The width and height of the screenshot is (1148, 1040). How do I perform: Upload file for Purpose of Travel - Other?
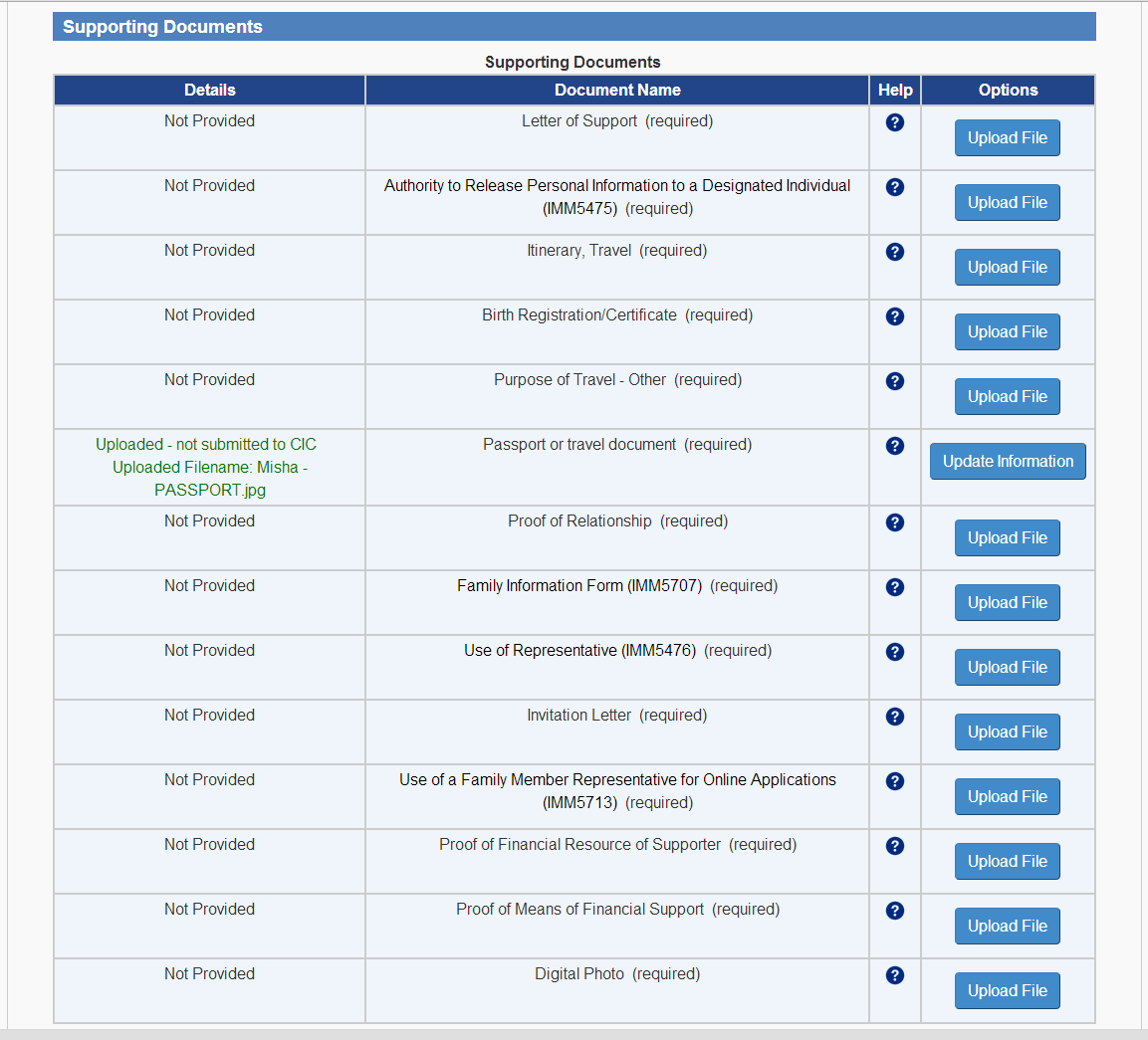click(x=1008, y=397)
